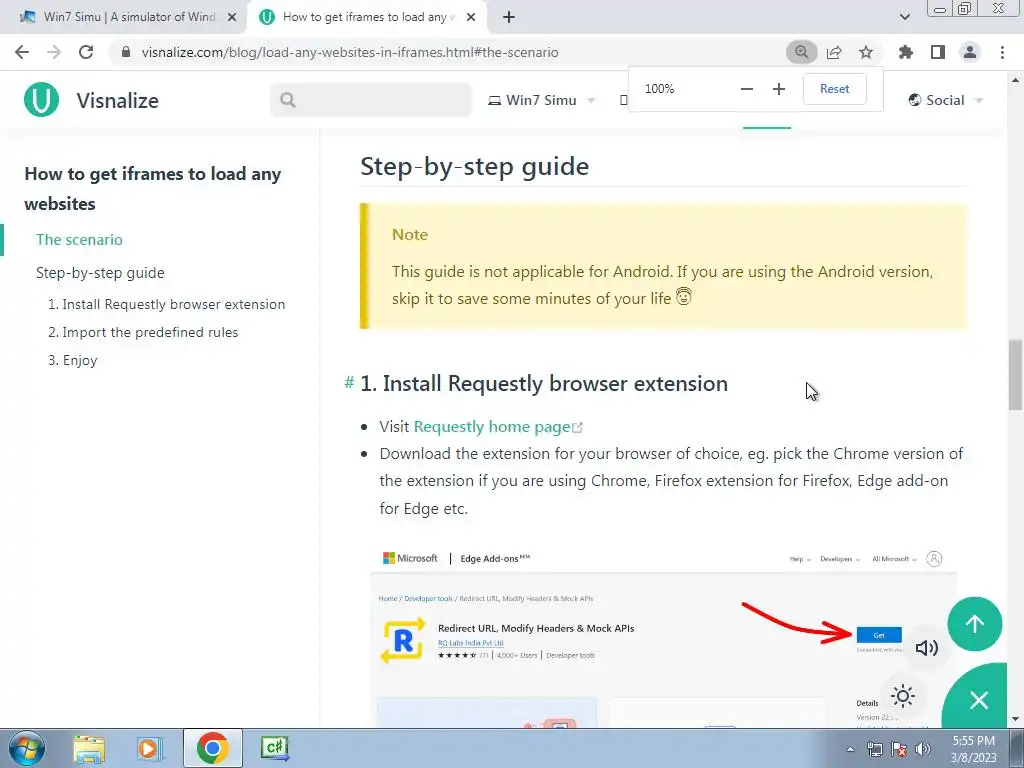
Task: Click the green back-to-top arrow button
Action: [x=974, y=624]
